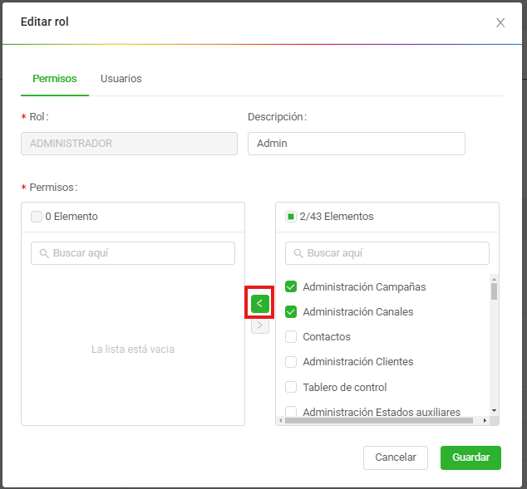The image size is (527, 489).
Task: Click the Cancelar button
Action: [395, 457]
